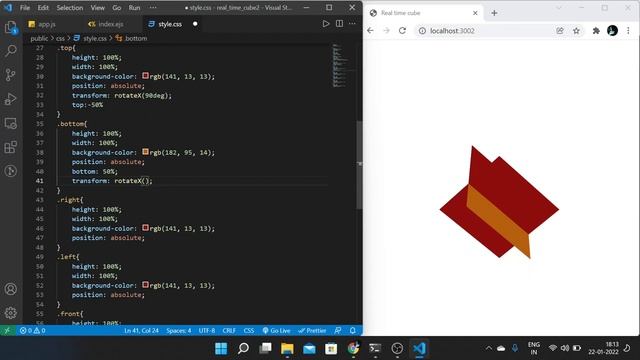Open editor More Actions ellipsis
Viewport: 640px width, 360px height.
pyautogui.click(x=352, y=24)
